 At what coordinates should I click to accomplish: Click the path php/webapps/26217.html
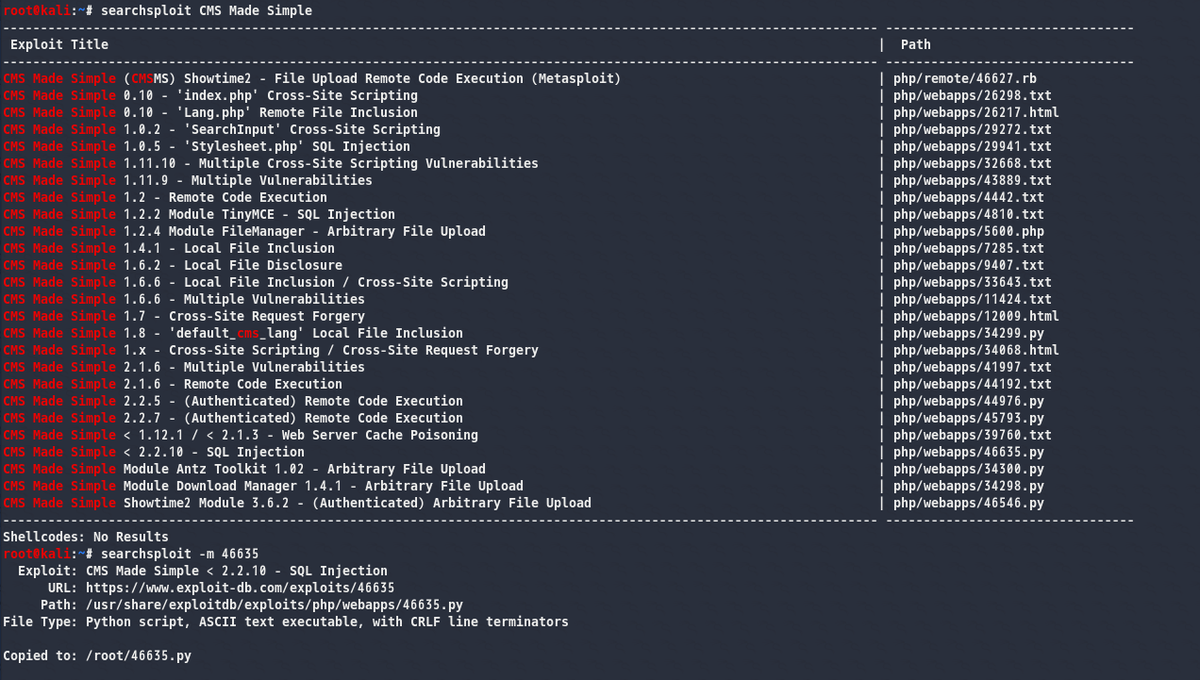976,112
